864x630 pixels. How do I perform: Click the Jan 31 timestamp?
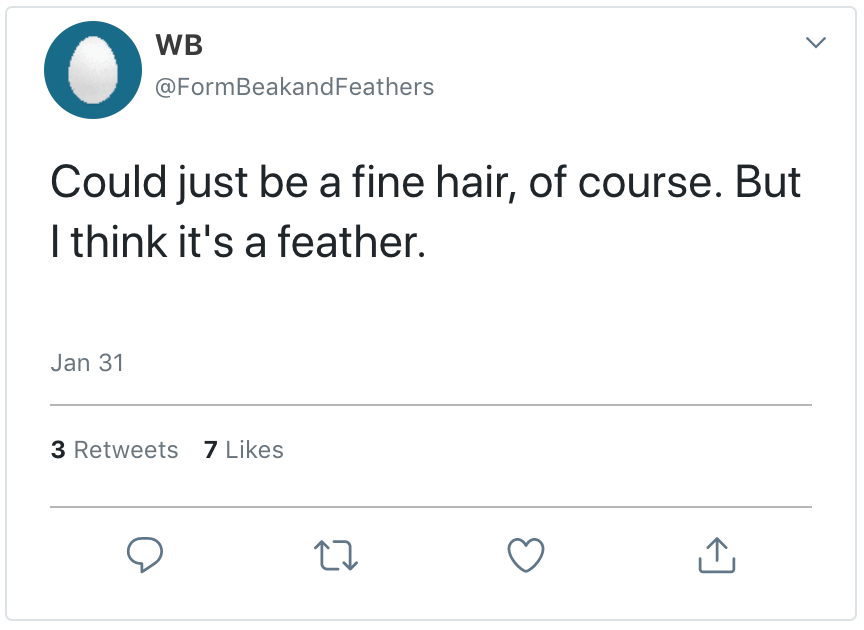tap(87, 362)
